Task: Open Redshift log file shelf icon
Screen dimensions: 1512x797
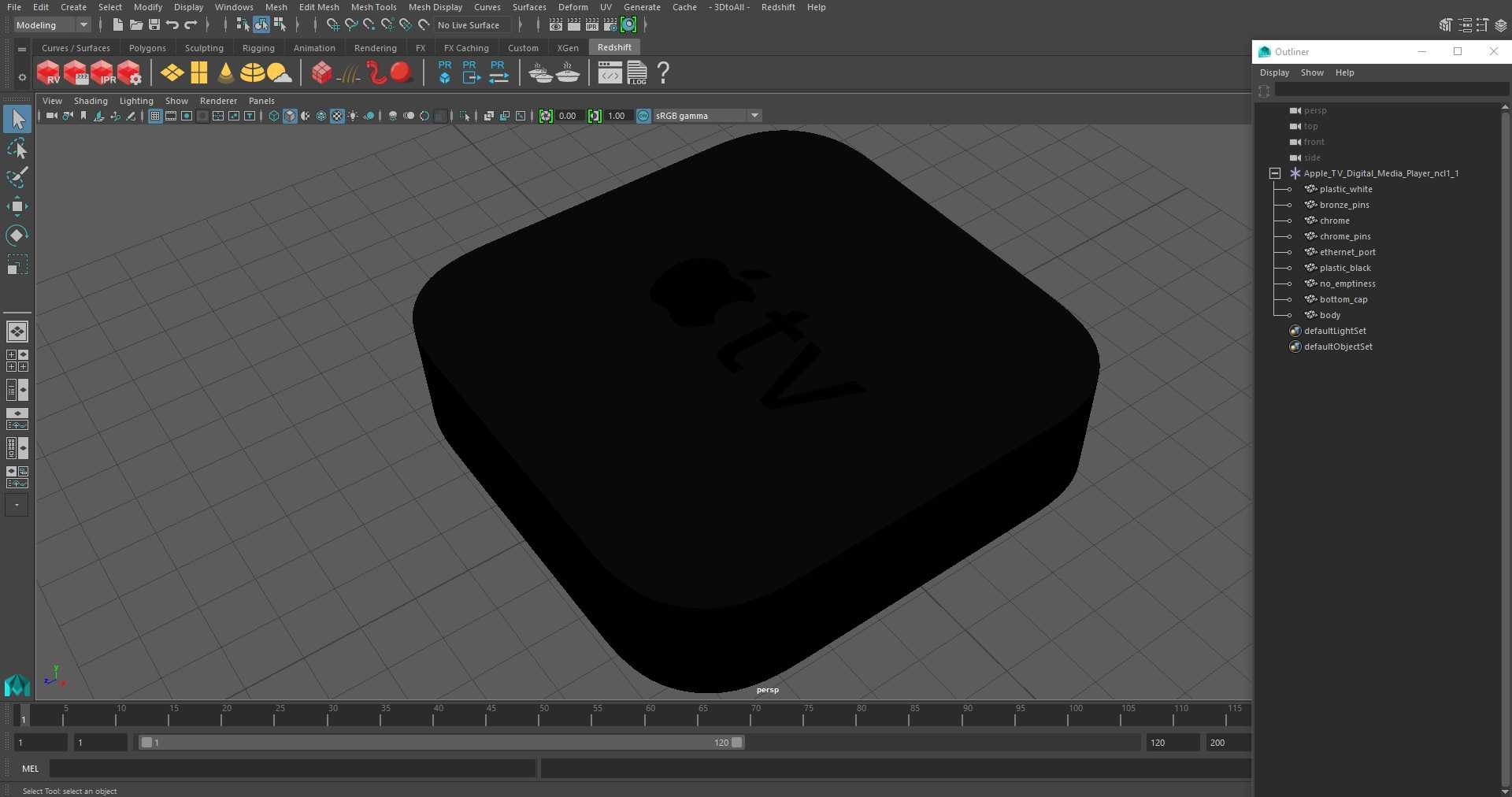Action: pyautogui.click(x=637, y=72)
